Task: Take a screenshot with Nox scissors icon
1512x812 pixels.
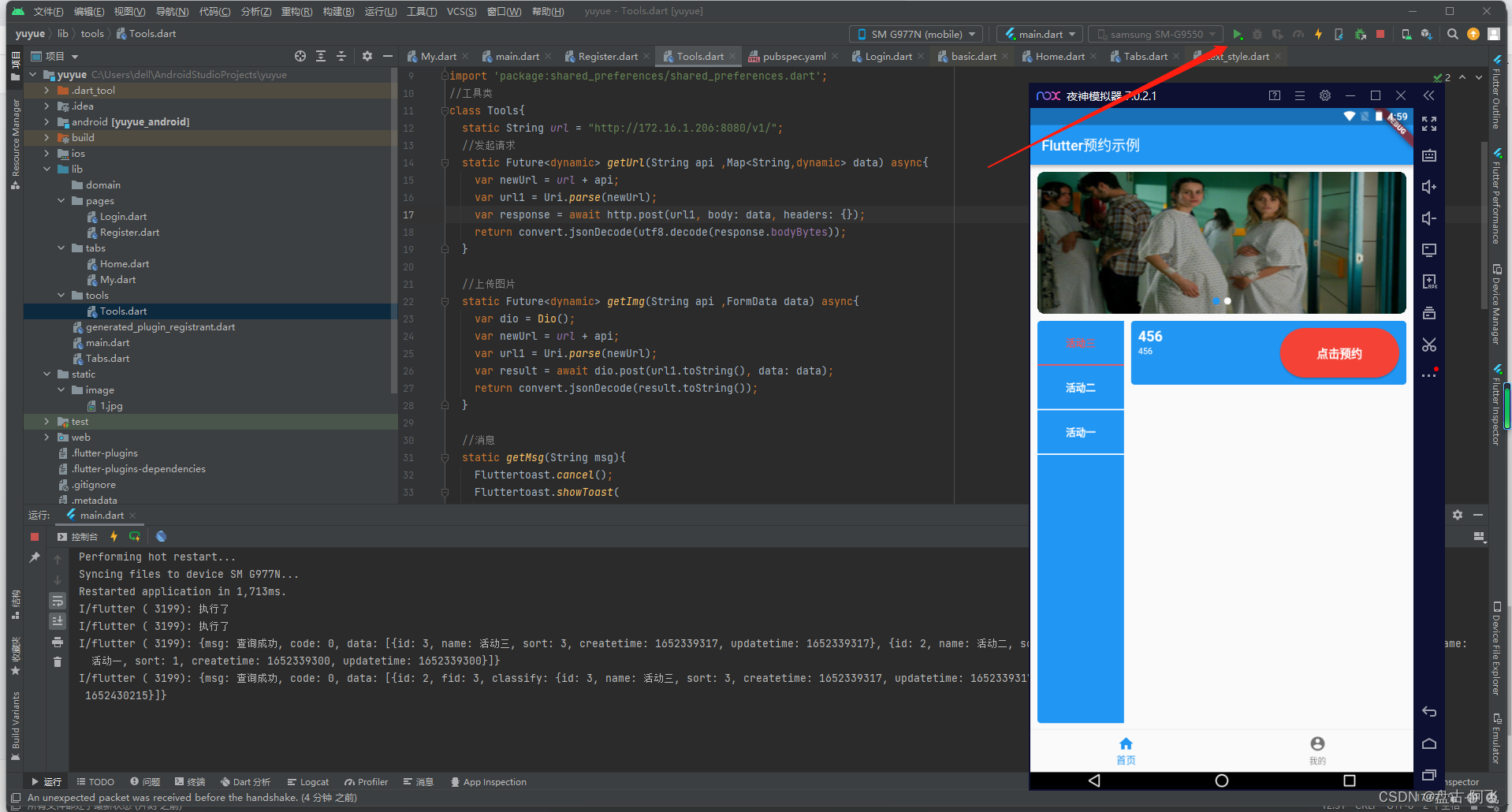Action: coord(1428,345)
